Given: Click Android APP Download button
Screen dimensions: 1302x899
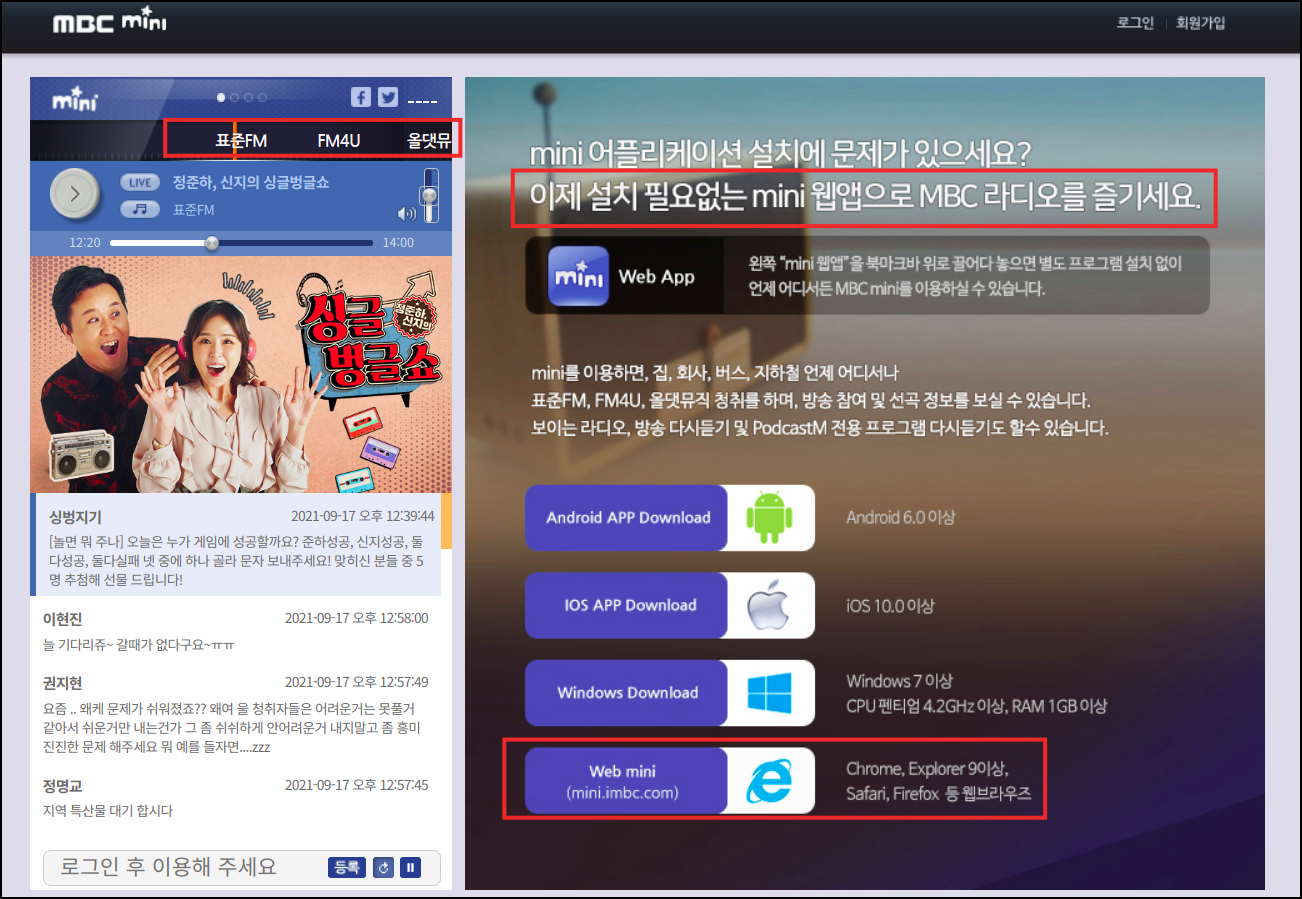Looking at the screenshot, I should click(x=627, y=517).
